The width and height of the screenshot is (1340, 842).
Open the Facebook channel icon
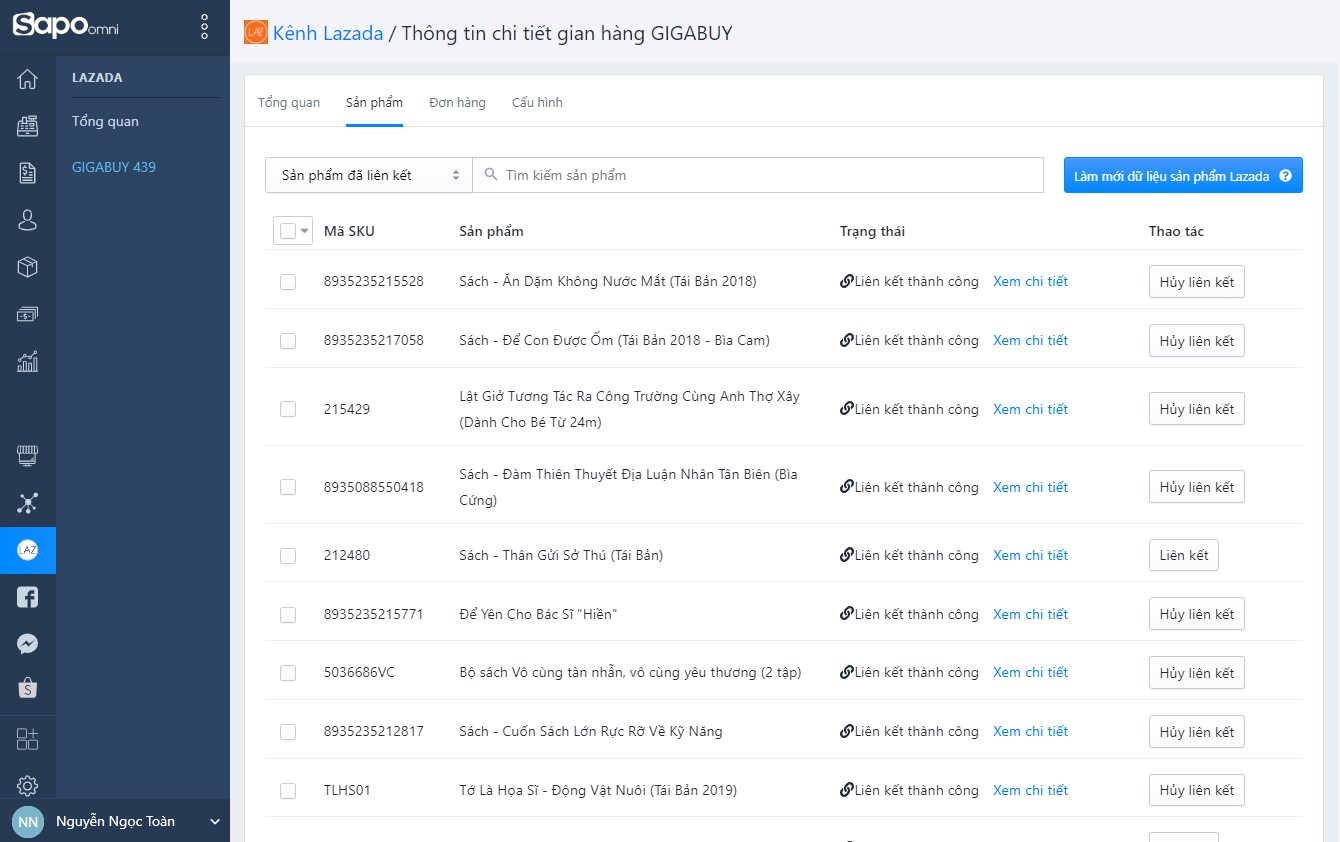pyautogui.click(x=27, y=597)
